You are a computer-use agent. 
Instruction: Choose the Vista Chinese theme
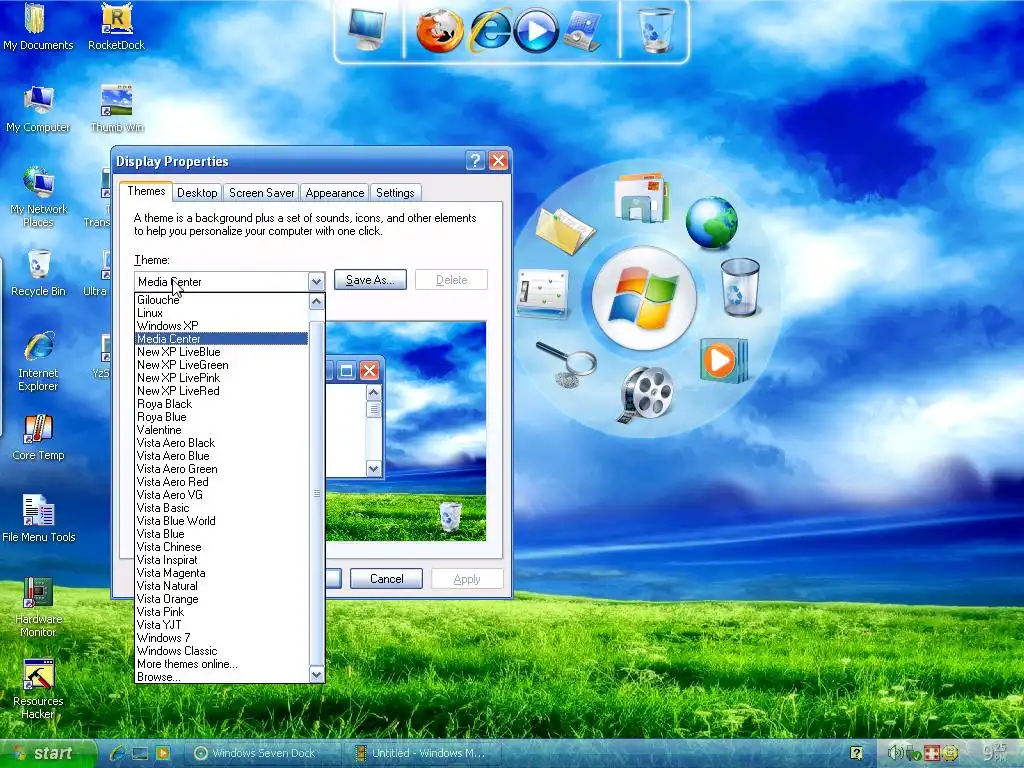pos(221,547)
